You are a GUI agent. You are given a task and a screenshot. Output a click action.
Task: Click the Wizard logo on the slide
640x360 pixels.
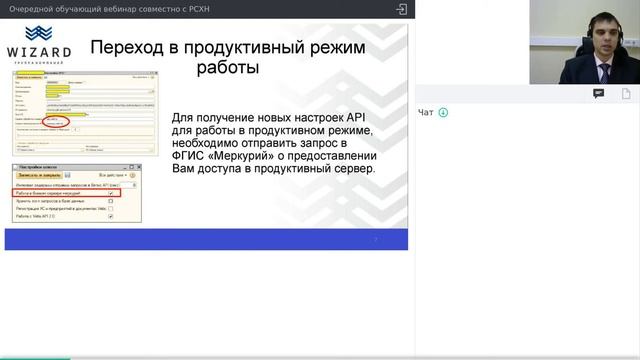39,45
